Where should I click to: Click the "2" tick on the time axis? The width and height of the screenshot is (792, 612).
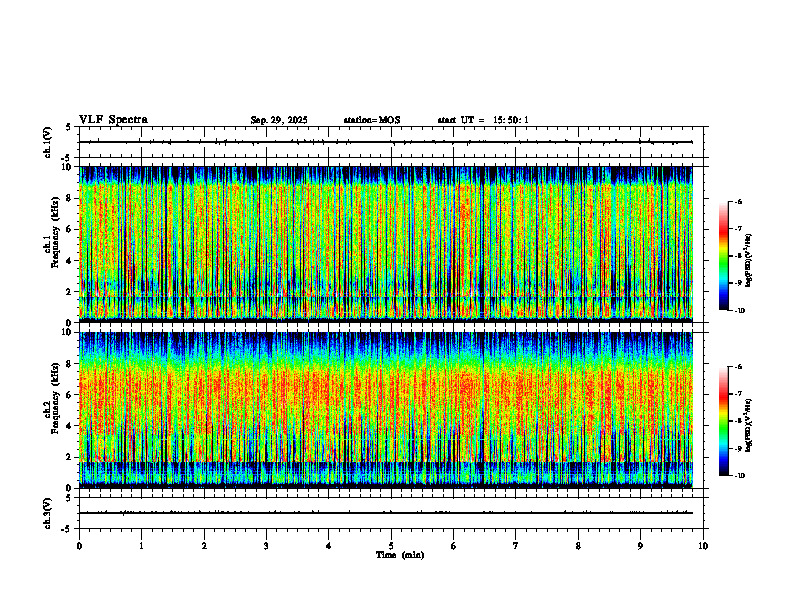coord(204,546)
